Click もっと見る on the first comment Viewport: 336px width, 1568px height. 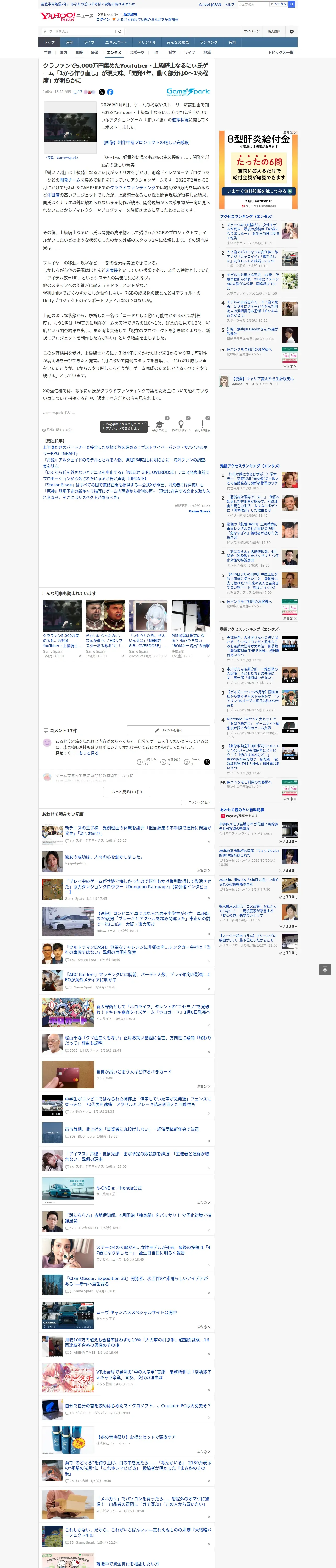(x=88, y=752)
